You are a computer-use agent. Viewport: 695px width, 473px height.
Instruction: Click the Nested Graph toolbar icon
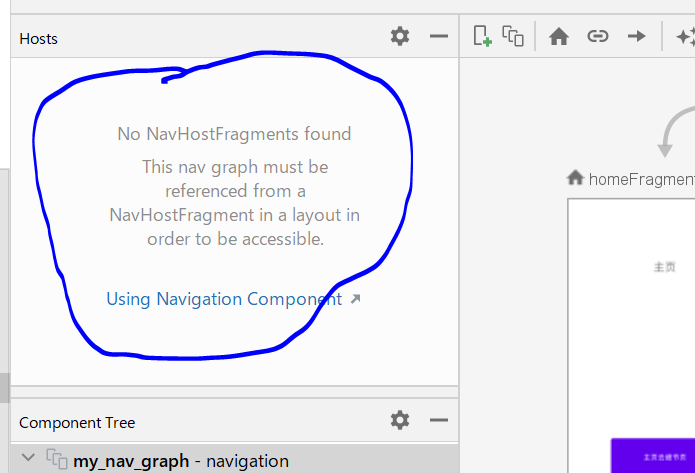(513, 36)
